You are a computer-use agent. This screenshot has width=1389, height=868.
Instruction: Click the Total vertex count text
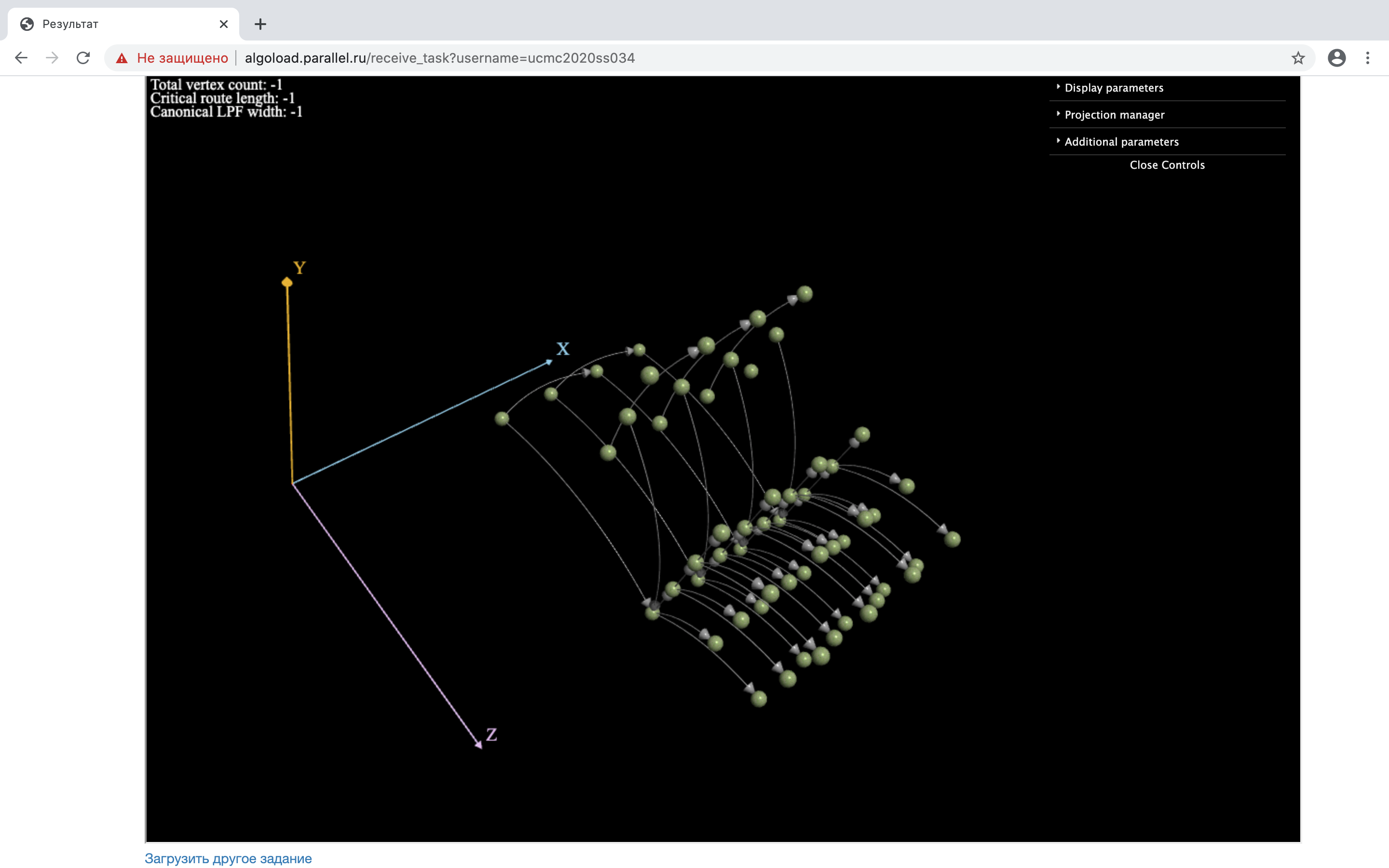pos(216,85)
